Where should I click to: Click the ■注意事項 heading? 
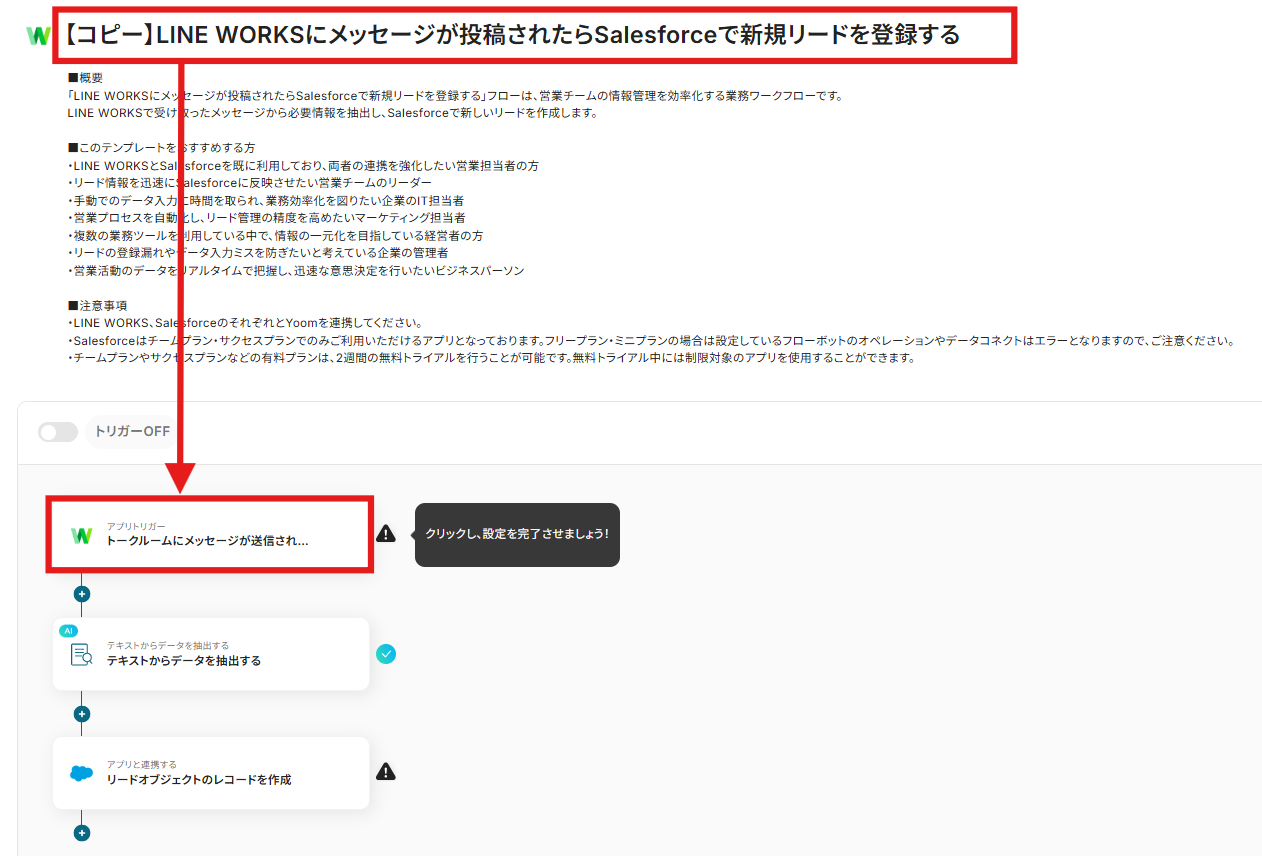coord(97,305)
